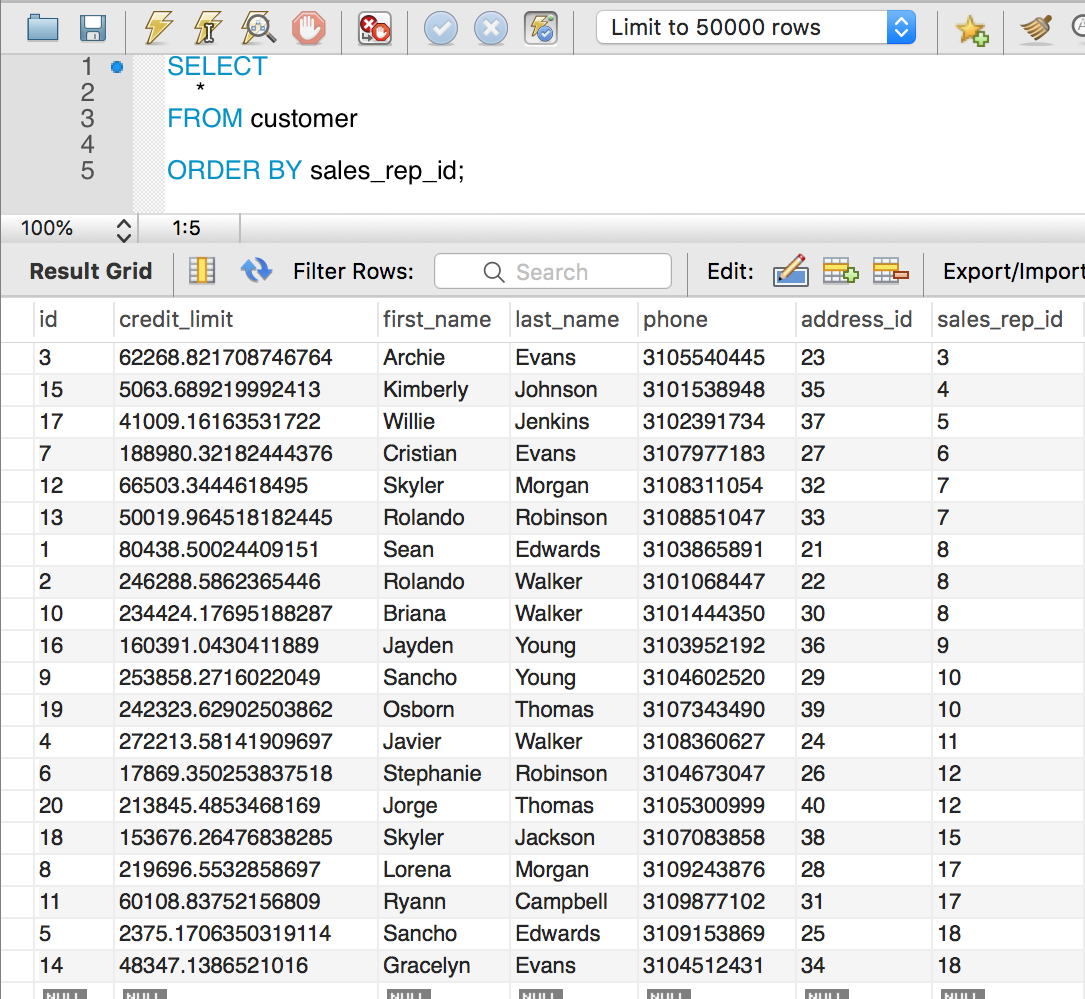1085x999 pixels.
Task: Toggle result grid column layout icon
Action: [202, 271]
